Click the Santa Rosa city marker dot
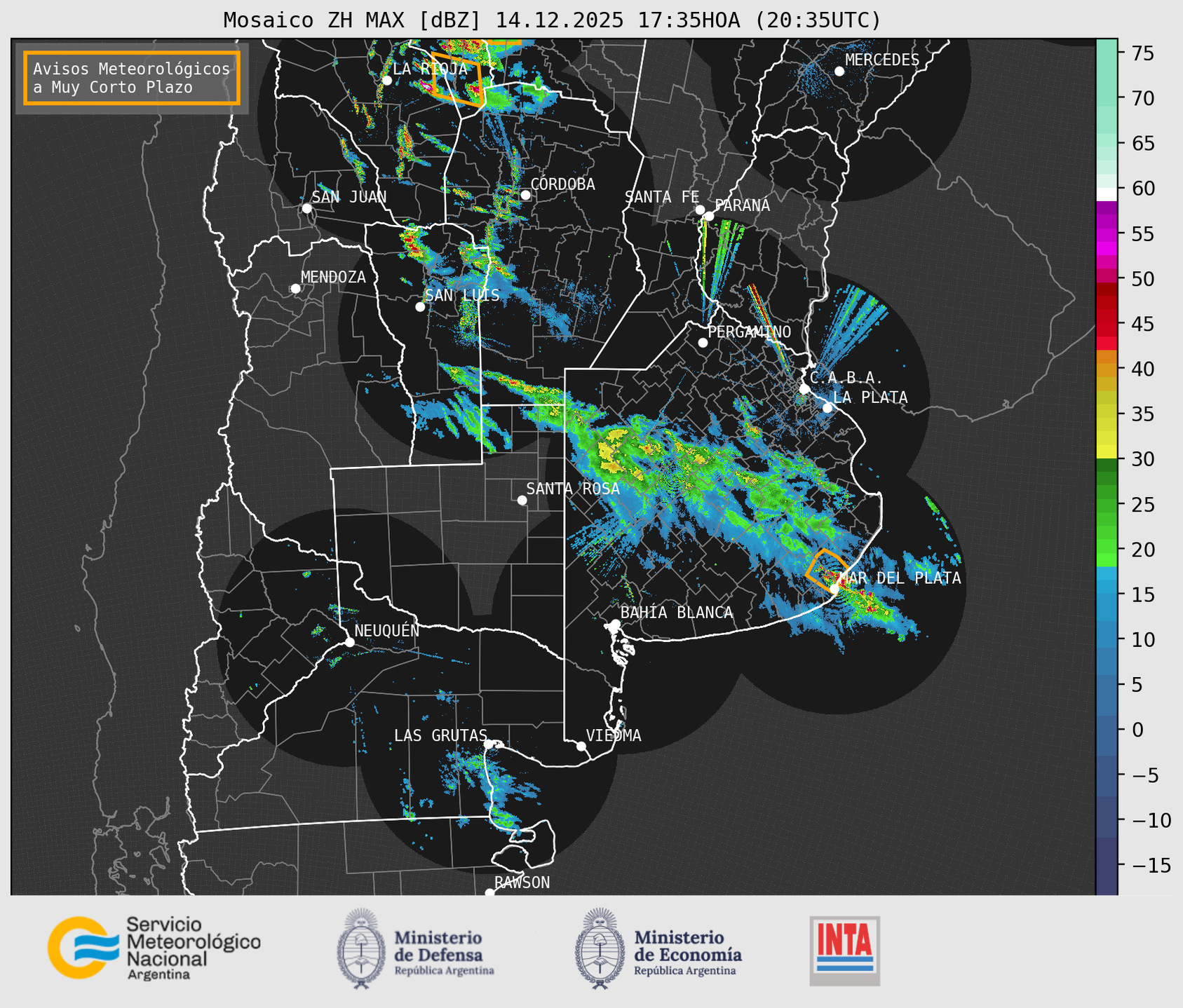Image resolution: width=1183 pixels, height=1008 pixels. tap(522, 500)
